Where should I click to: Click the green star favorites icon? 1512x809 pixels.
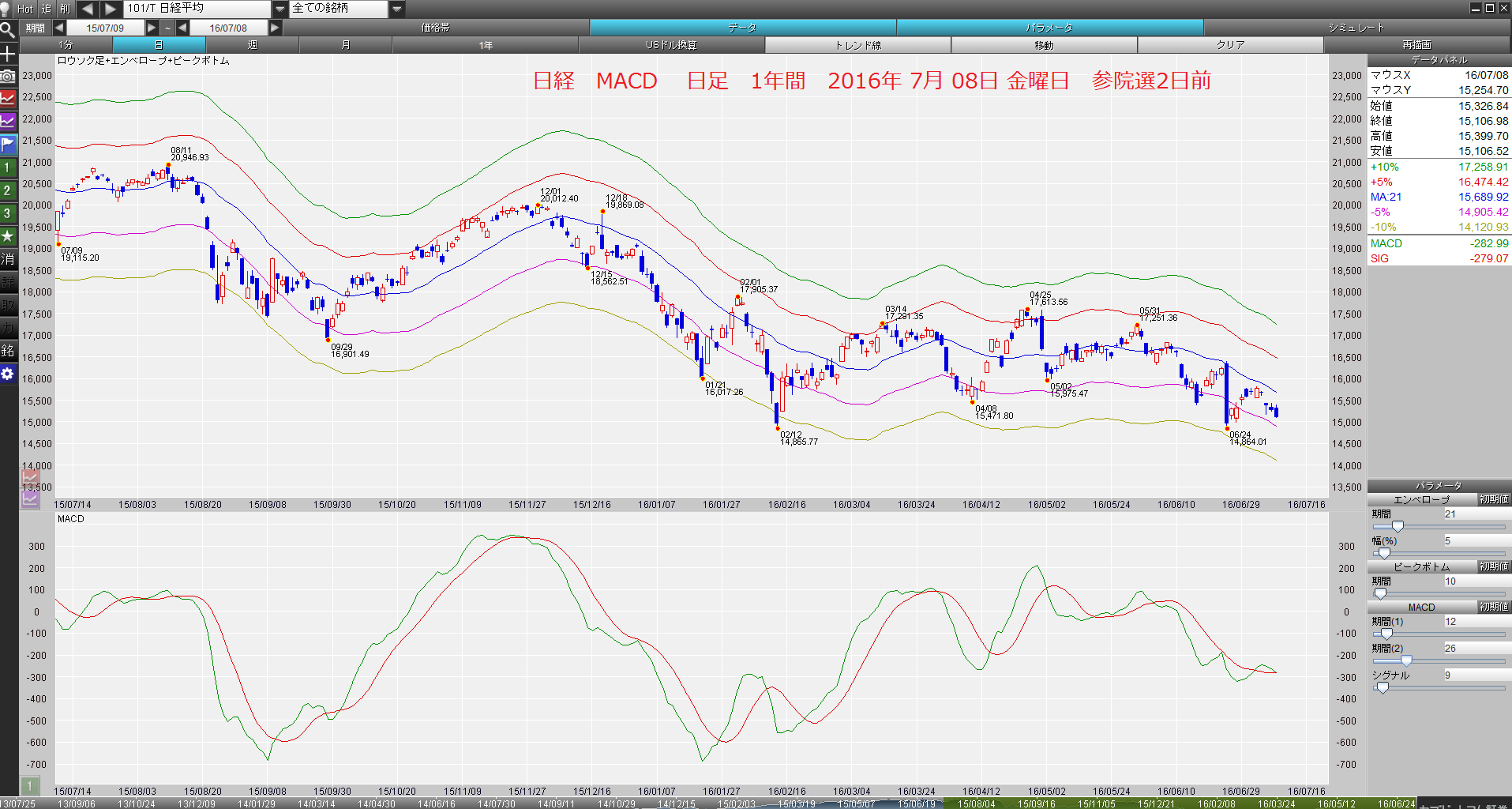(x=8, y=236)
